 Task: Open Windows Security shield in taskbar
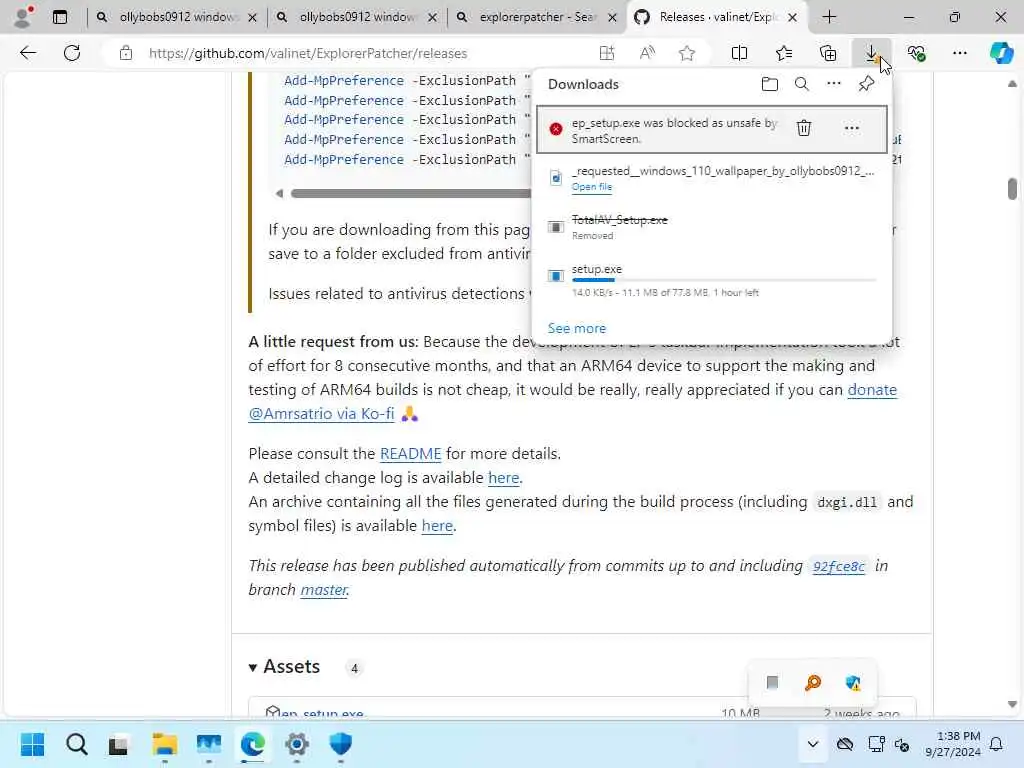(x=340, y=744)
